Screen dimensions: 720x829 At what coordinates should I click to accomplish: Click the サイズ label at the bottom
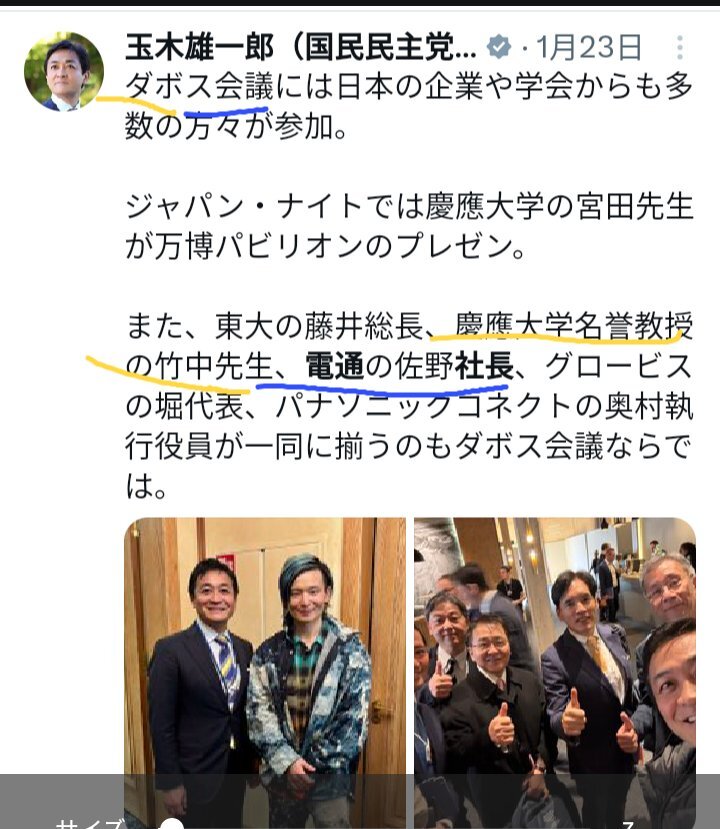[x=90, y=824]
